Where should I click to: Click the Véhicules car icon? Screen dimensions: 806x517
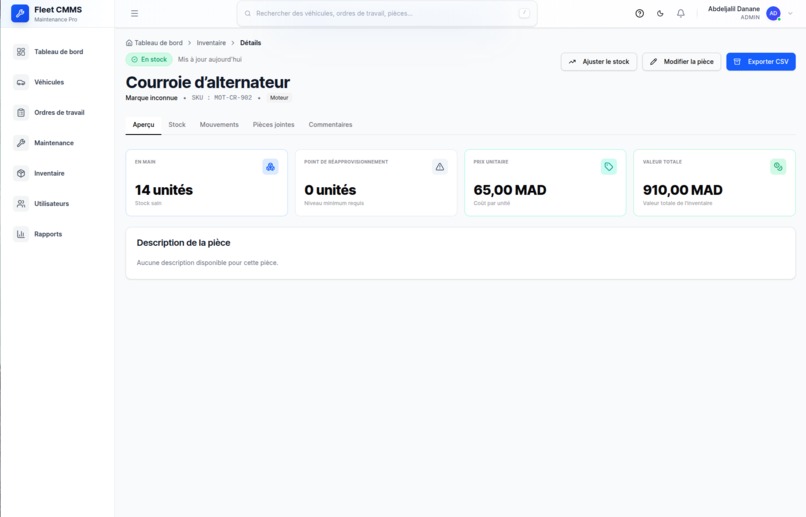(x=21, y=82)
